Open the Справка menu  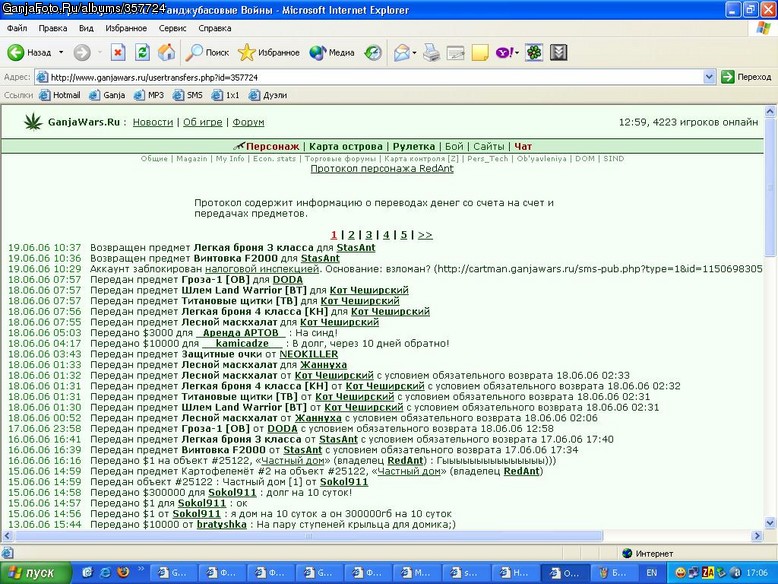214,28
